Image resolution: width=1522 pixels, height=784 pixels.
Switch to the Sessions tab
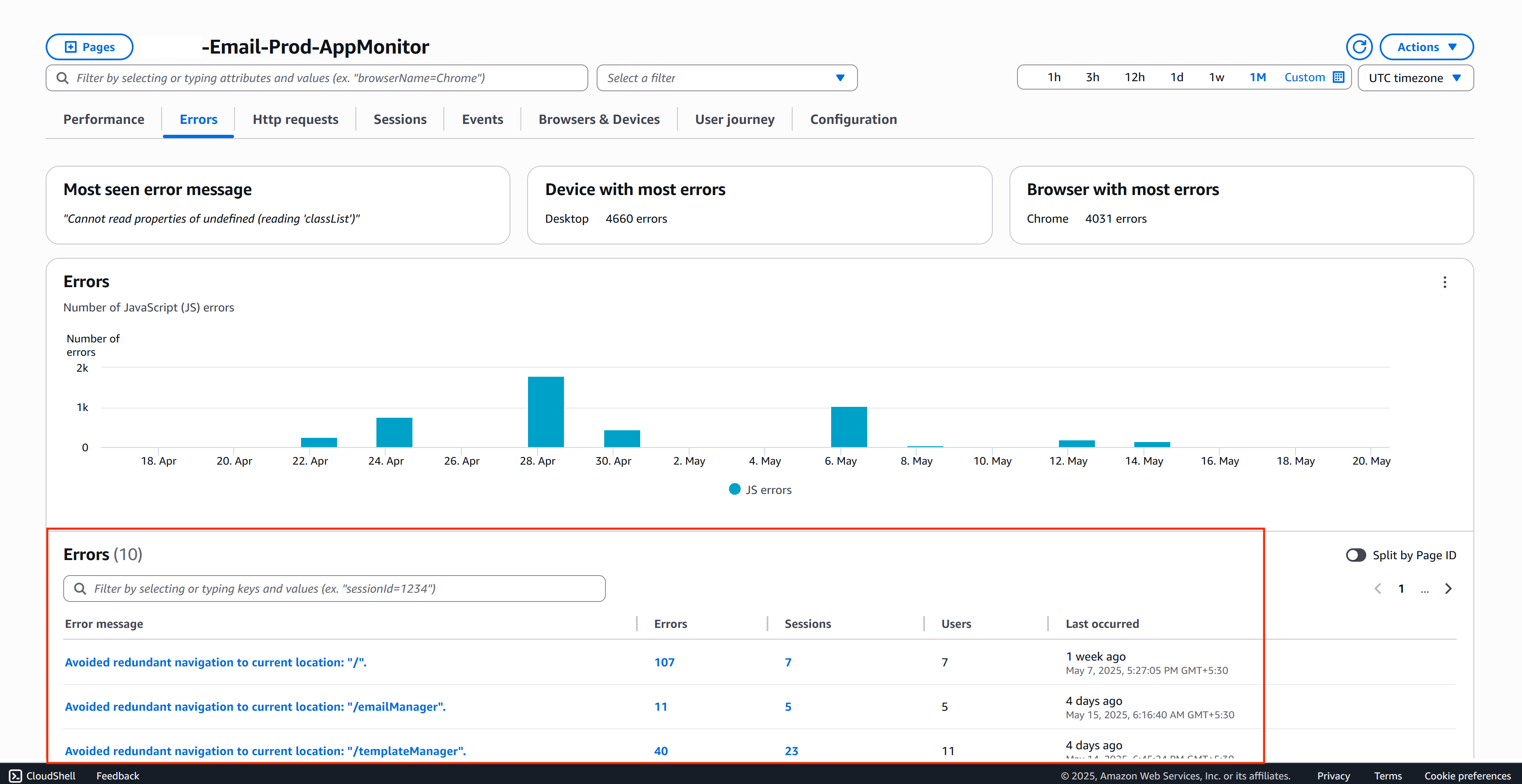tap(400, 119)
